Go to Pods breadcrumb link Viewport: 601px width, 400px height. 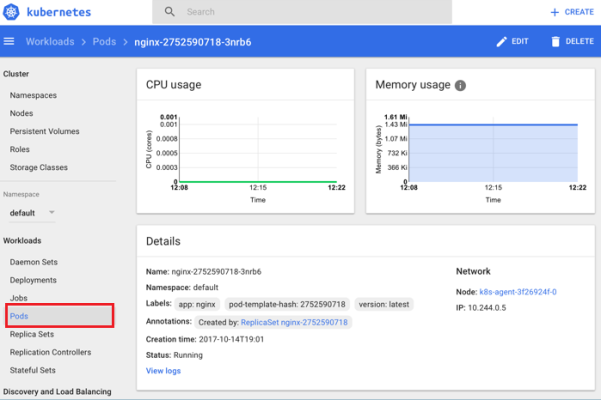(x=104, y=41)
